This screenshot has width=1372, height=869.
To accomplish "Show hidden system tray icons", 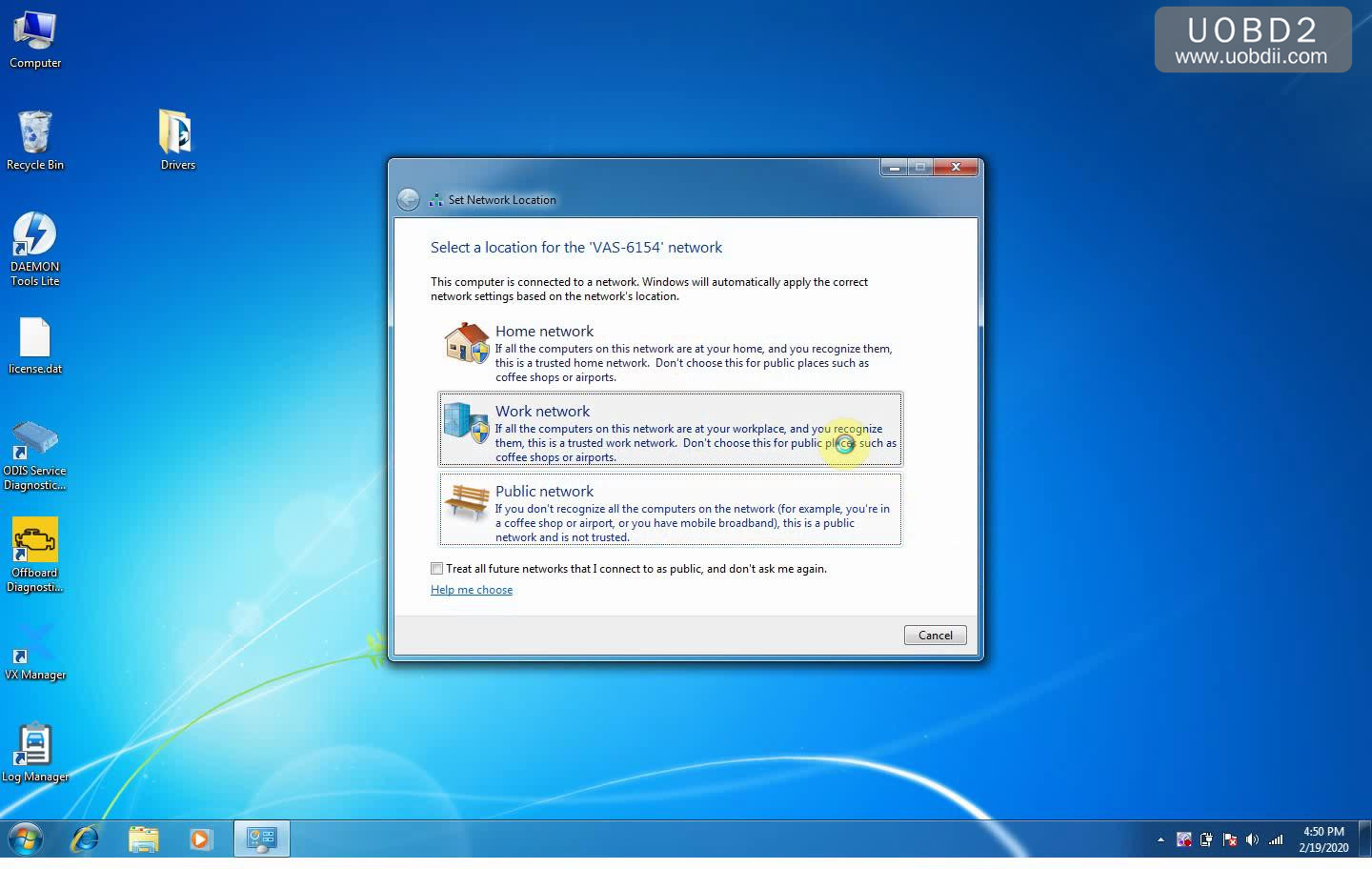I will coord(1160,839).
